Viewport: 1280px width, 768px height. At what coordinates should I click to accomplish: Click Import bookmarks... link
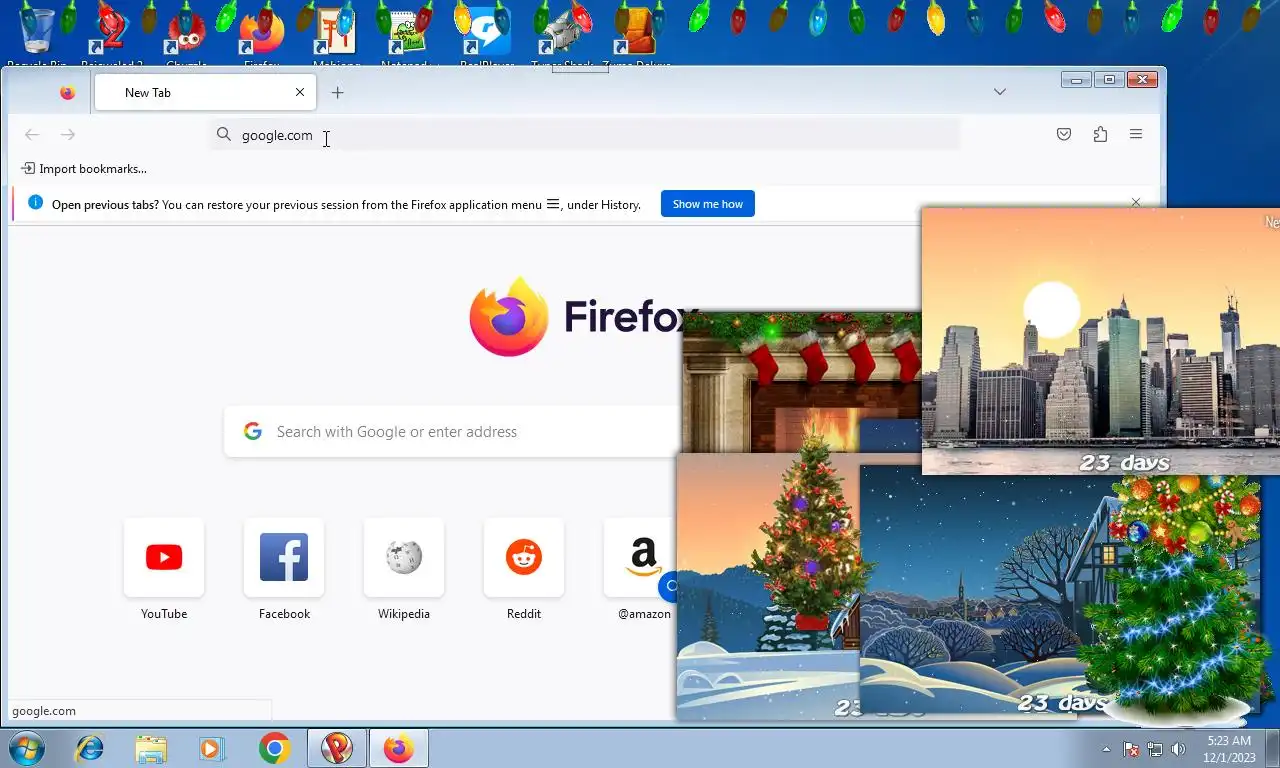coord(84,168)
